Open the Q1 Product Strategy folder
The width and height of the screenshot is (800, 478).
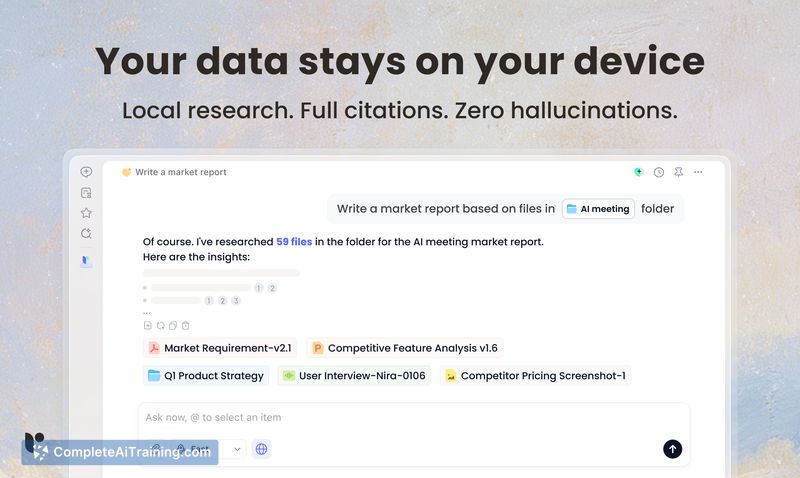coord(206,376)
